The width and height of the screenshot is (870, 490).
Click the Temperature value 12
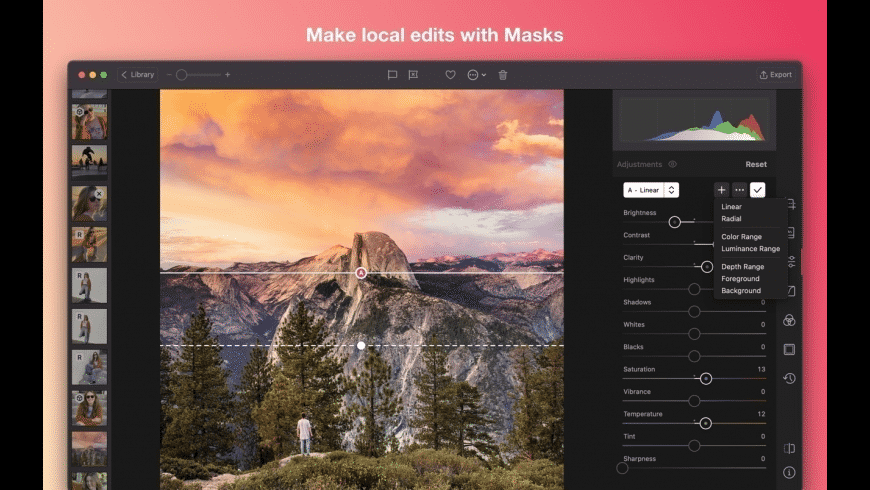click(x=761, y=414)
